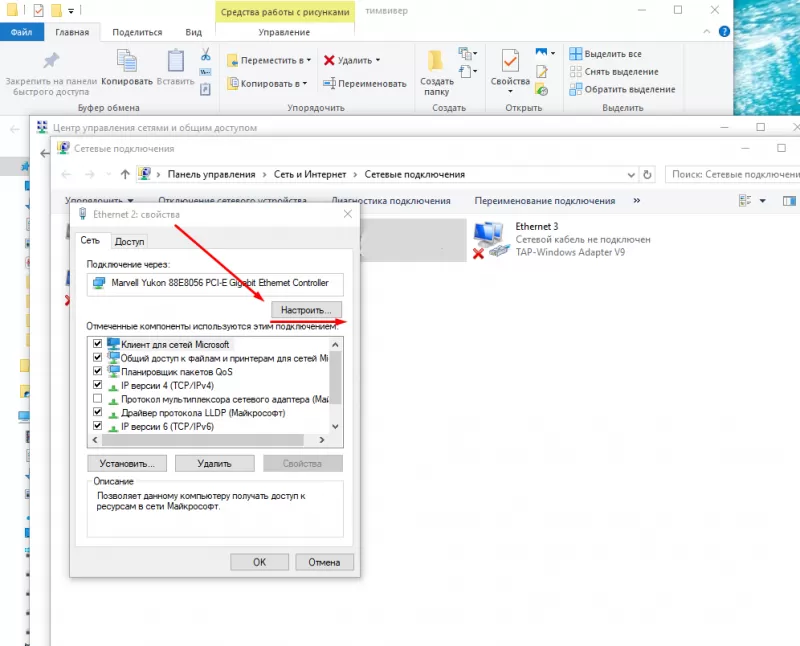Screen dimensions: 800x646
Task: Open the Copy to dropdown arrow
Action: click(x=305, y=83)
